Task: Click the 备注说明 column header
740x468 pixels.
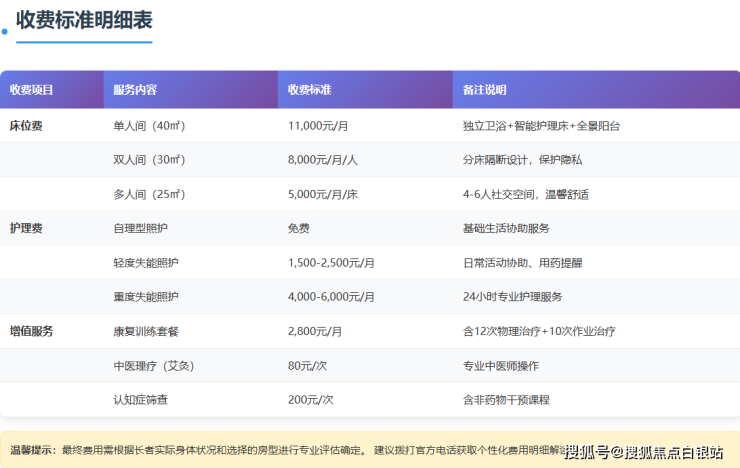Action: pyautogui.click(x=484, y=90)
